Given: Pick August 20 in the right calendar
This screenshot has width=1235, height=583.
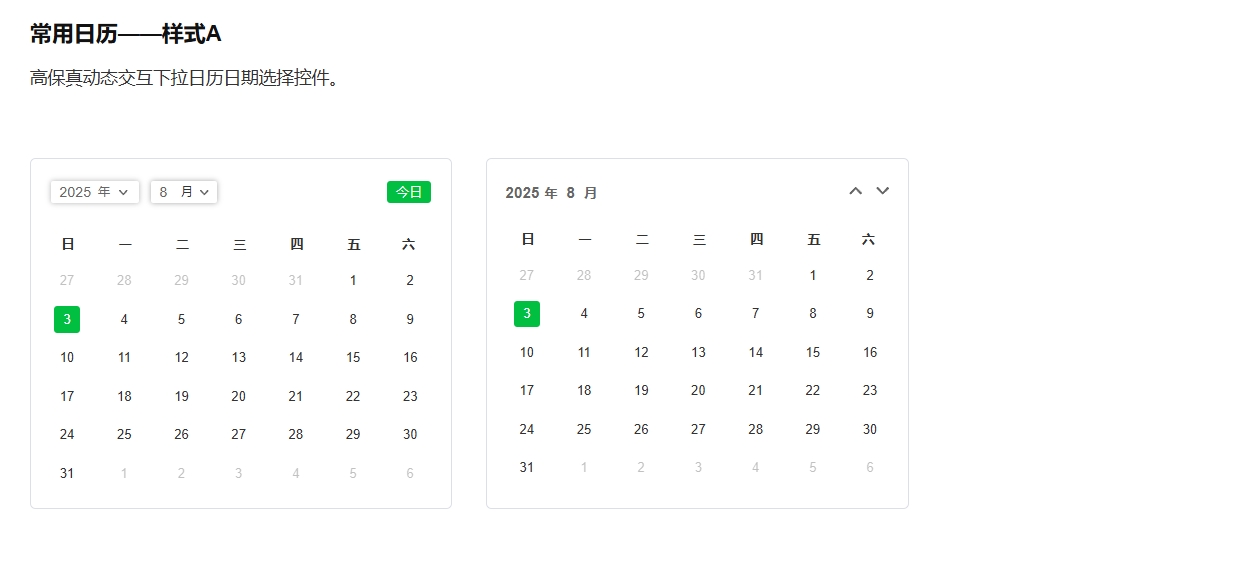Looking at the screenshot, I should click(x=698, y=391).
